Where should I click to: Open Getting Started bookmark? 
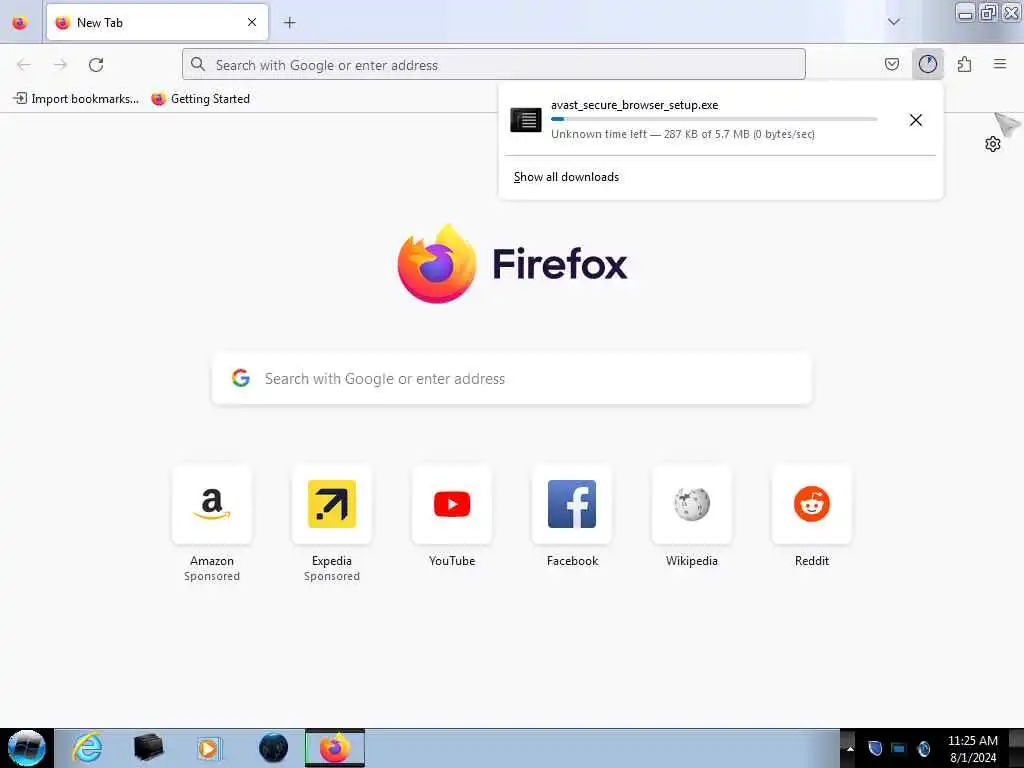point(200,99)
